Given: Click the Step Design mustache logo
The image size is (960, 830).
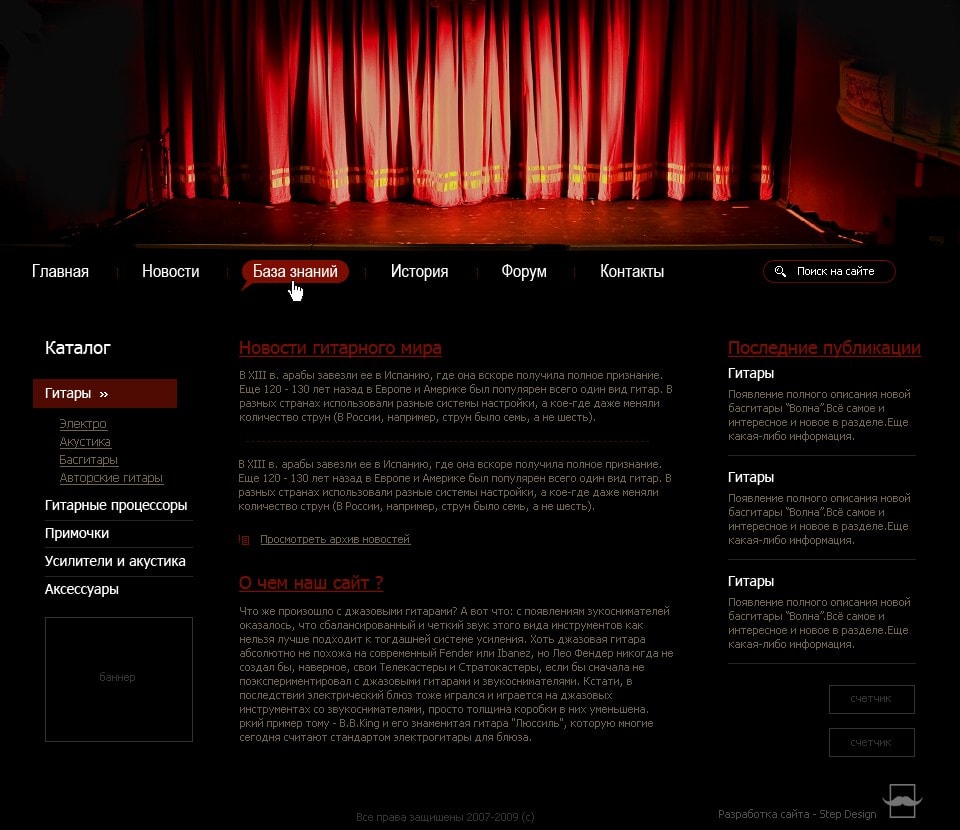Looking at the screenshot, I should [x=902, y=801].
